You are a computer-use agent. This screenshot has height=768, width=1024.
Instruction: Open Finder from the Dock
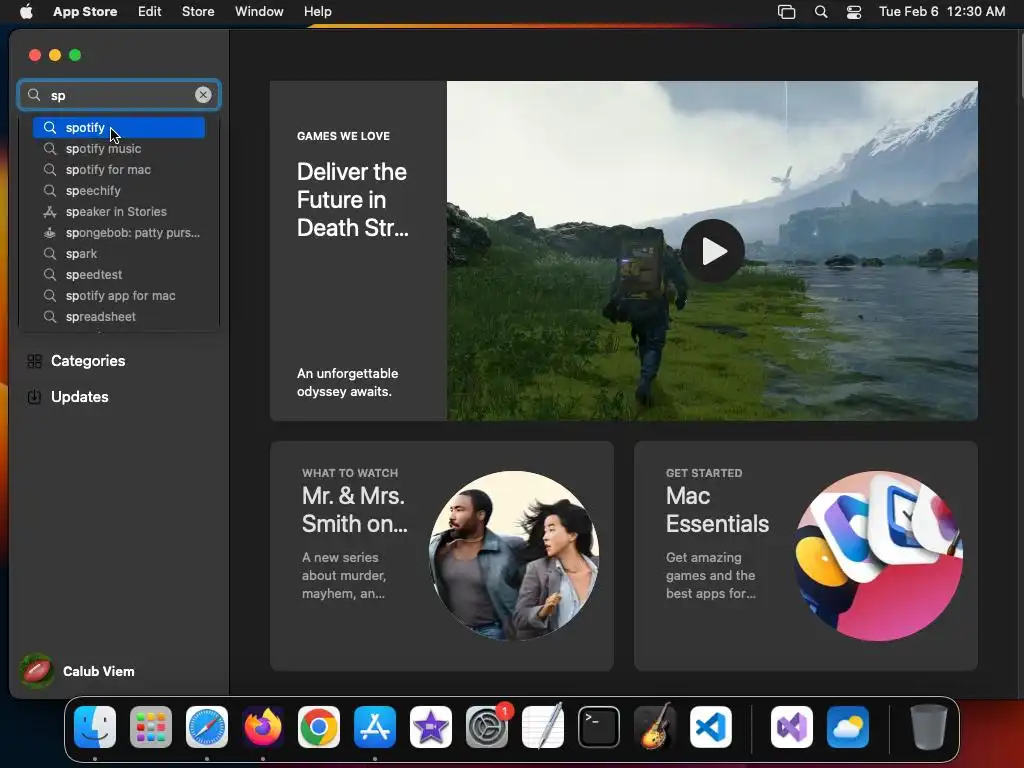coord(95,727)
